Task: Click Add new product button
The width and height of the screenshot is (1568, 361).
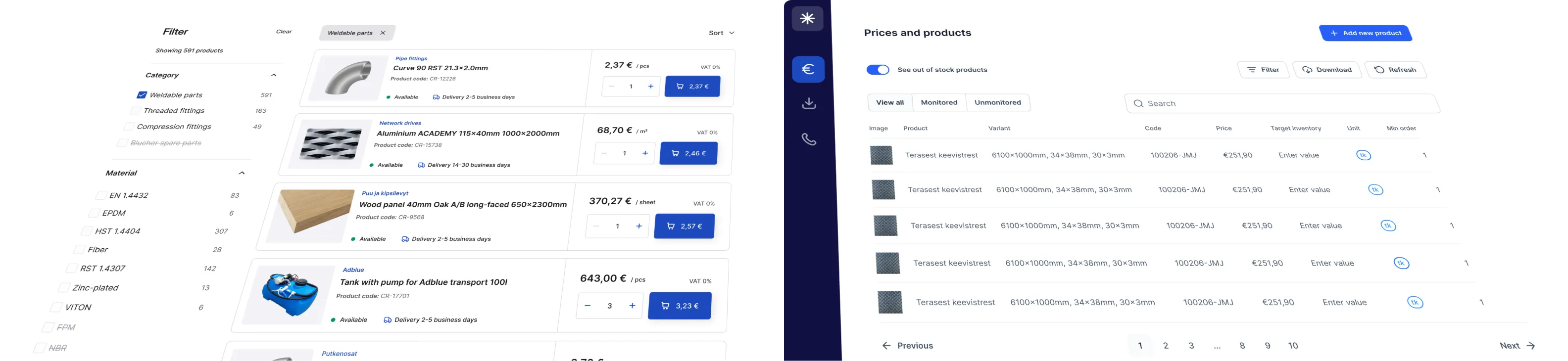Action: tap(1365, 34)
